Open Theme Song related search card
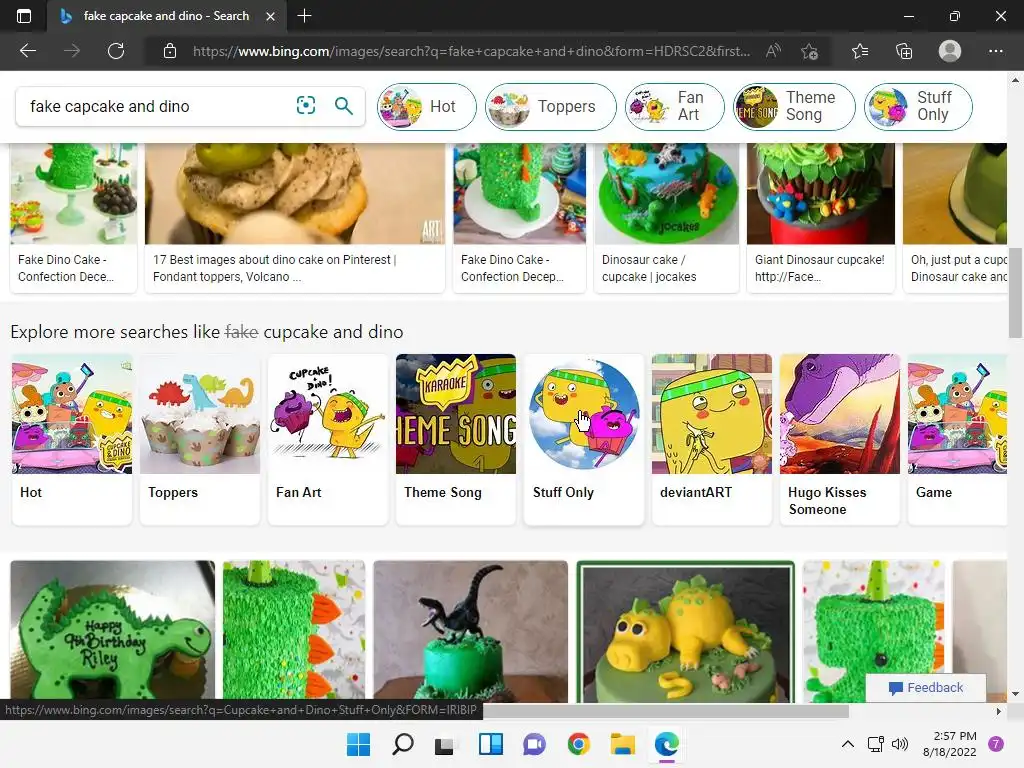Image resolution: width=1024 pixels, height=768 pixels. [456, 439]
